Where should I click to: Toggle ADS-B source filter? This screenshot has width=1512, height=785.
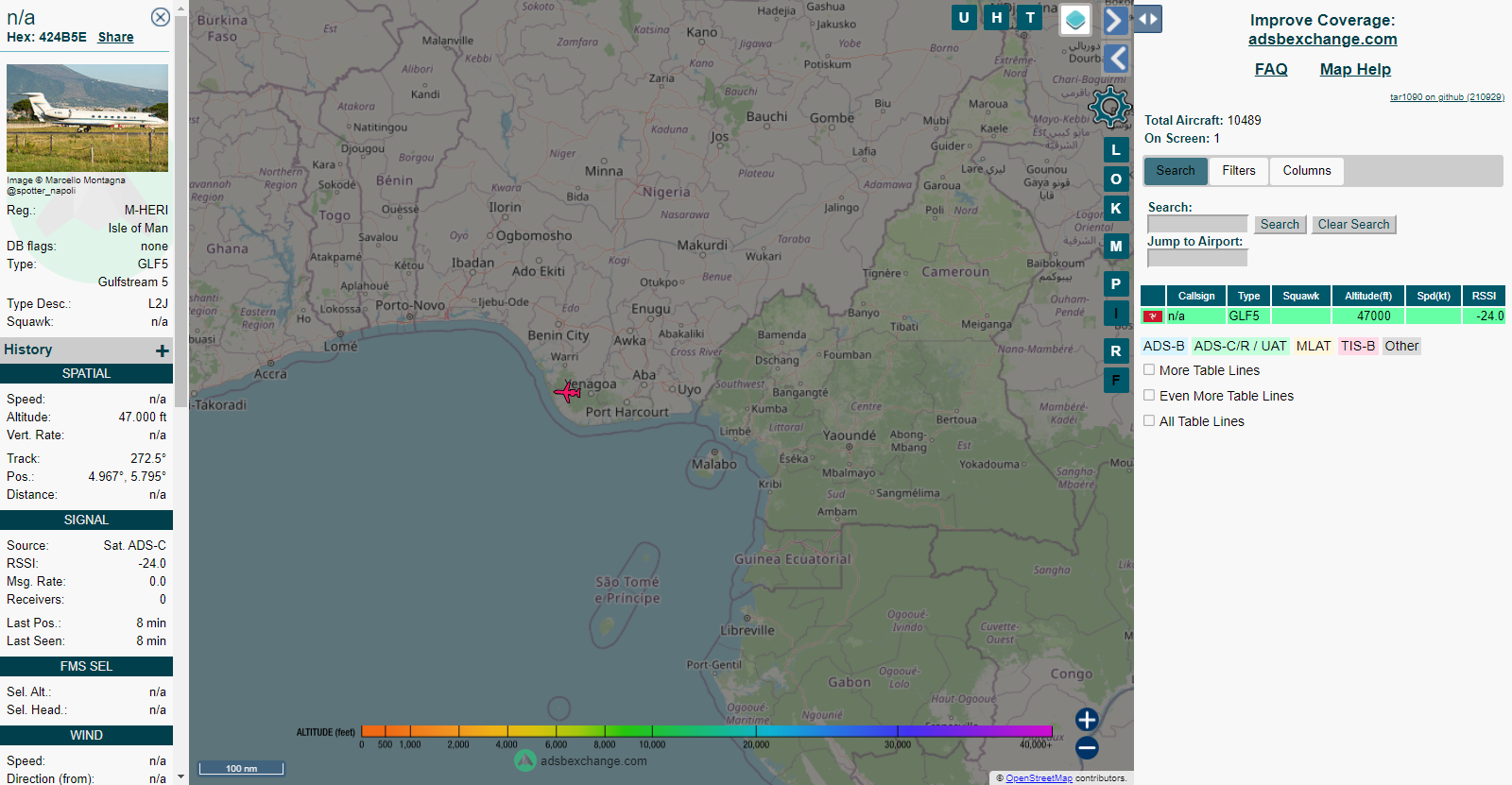[1163, 346]
